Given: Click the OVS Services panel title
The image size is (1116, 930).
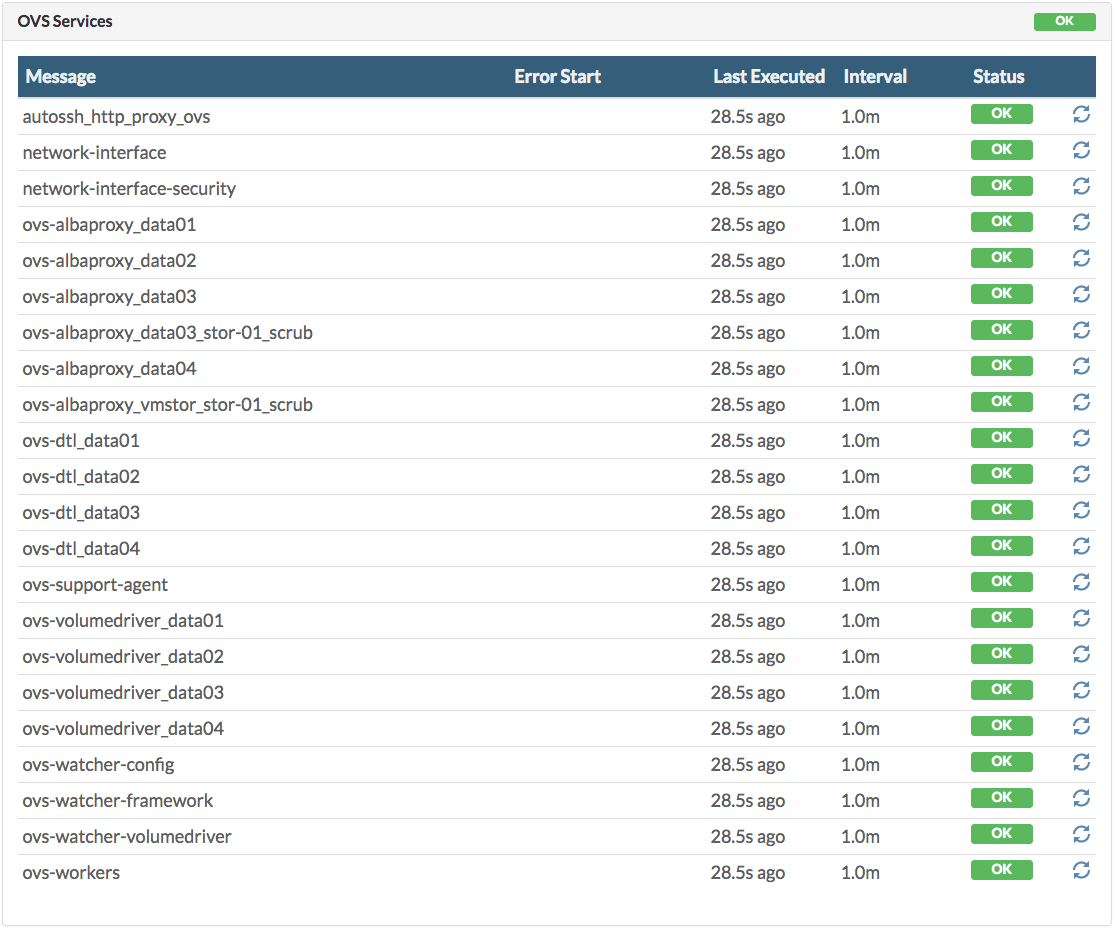Looking at the screenshot, I should click(x=65, y=21).
